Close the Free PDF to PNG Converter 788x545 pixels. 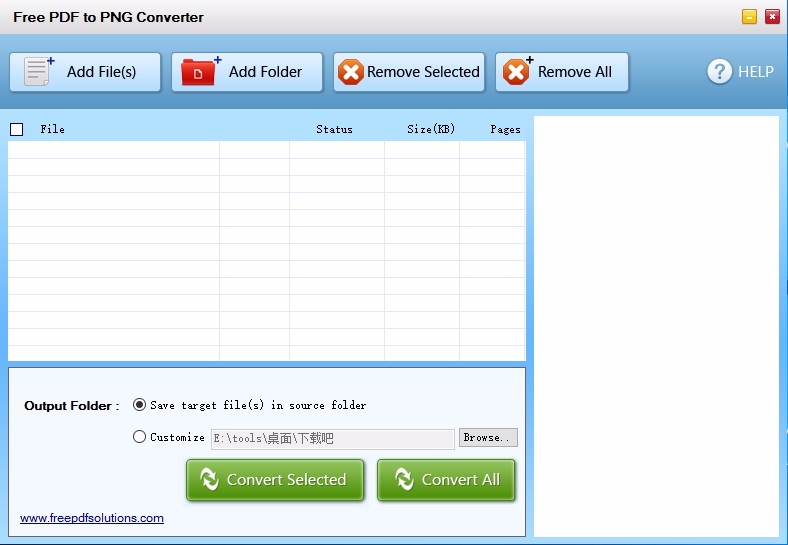point(772,17)
